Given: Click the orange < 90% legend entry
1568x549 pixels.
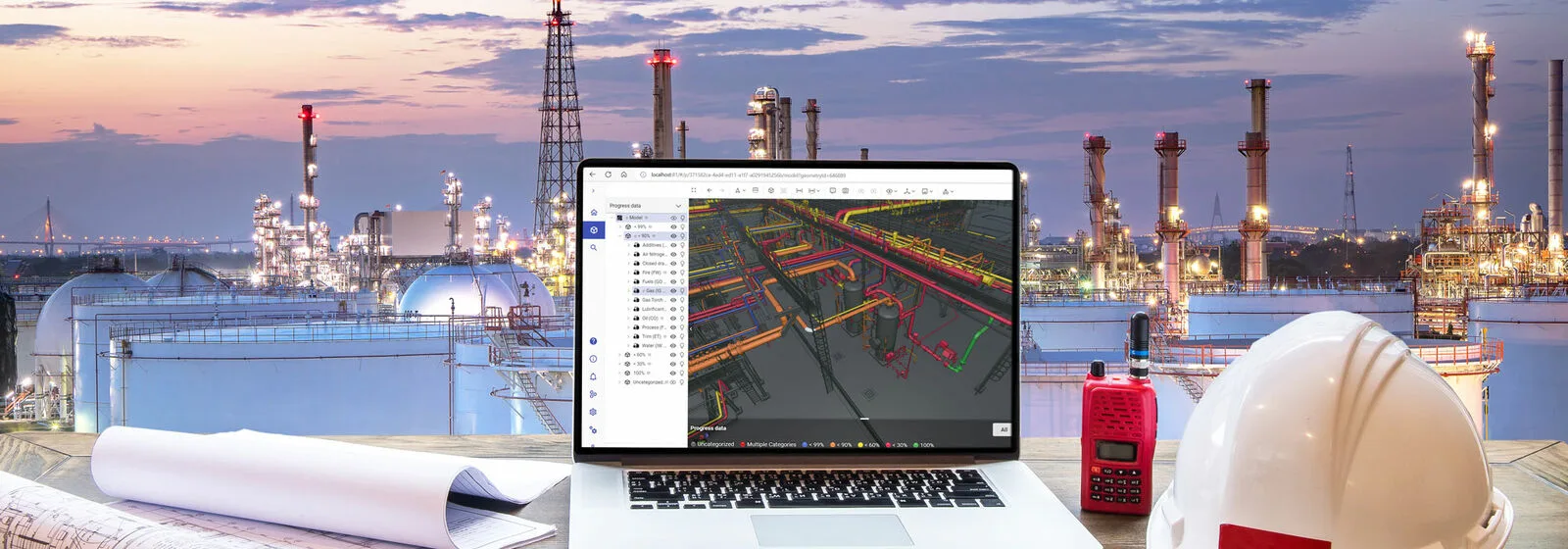Looking at the screenshot, I should pos(842,444).
